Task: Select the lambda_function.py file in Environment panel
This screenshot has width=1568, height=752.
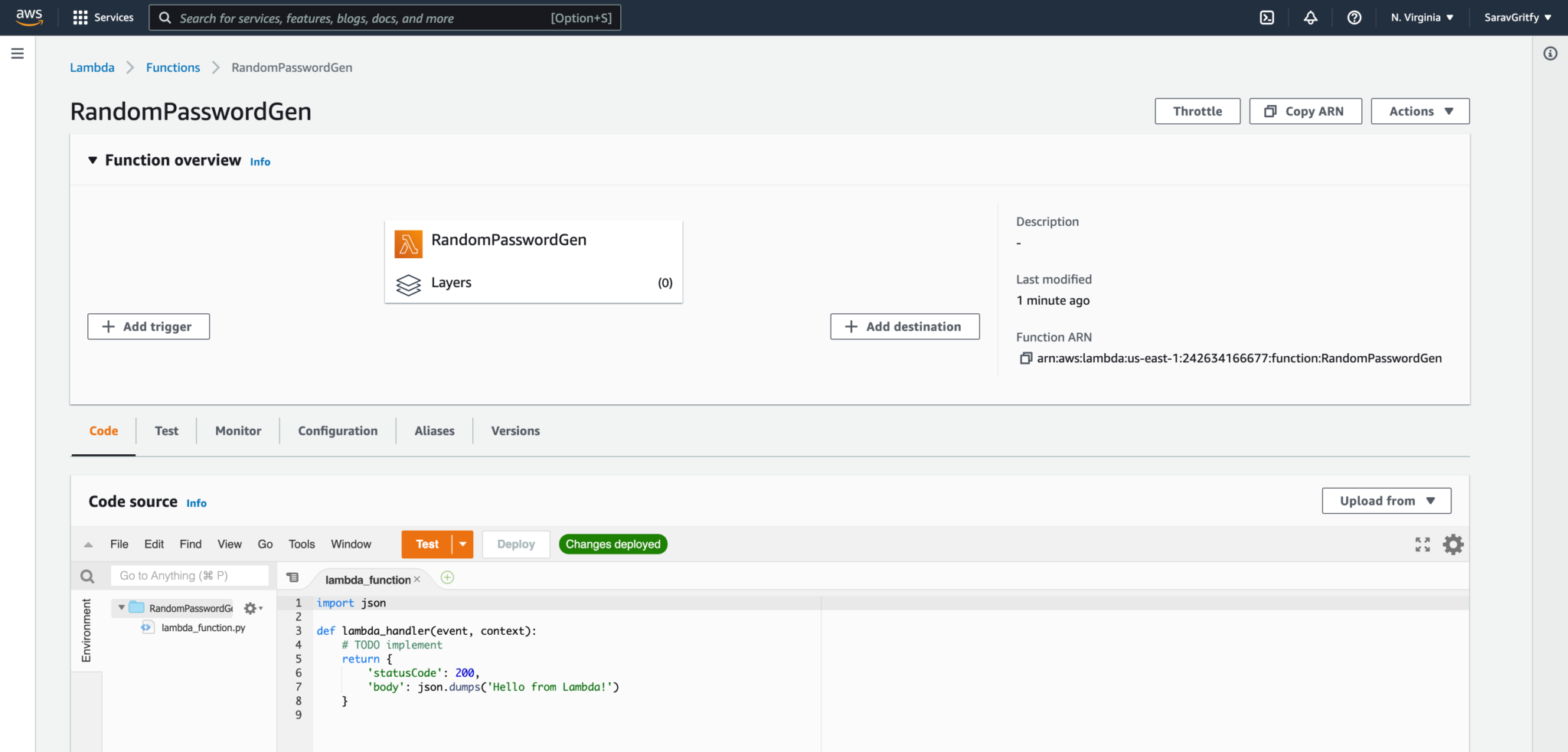Action: coord(202,627)
